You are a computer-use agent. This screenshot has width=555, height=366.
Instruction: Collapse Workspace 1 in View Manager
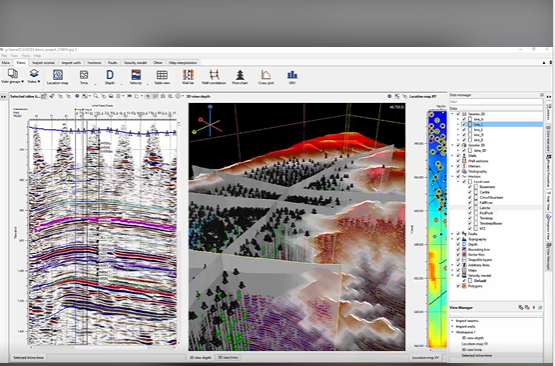pyautogui.click(x=452, y=332)
